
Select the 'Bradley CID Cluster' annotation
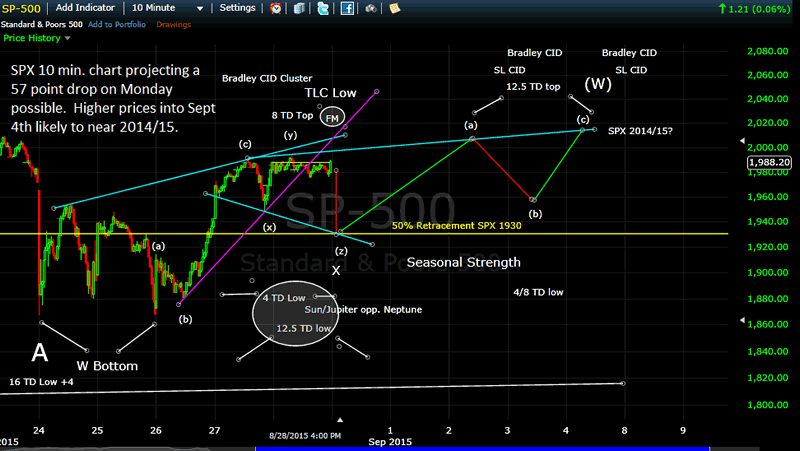[x=267, y=78]
